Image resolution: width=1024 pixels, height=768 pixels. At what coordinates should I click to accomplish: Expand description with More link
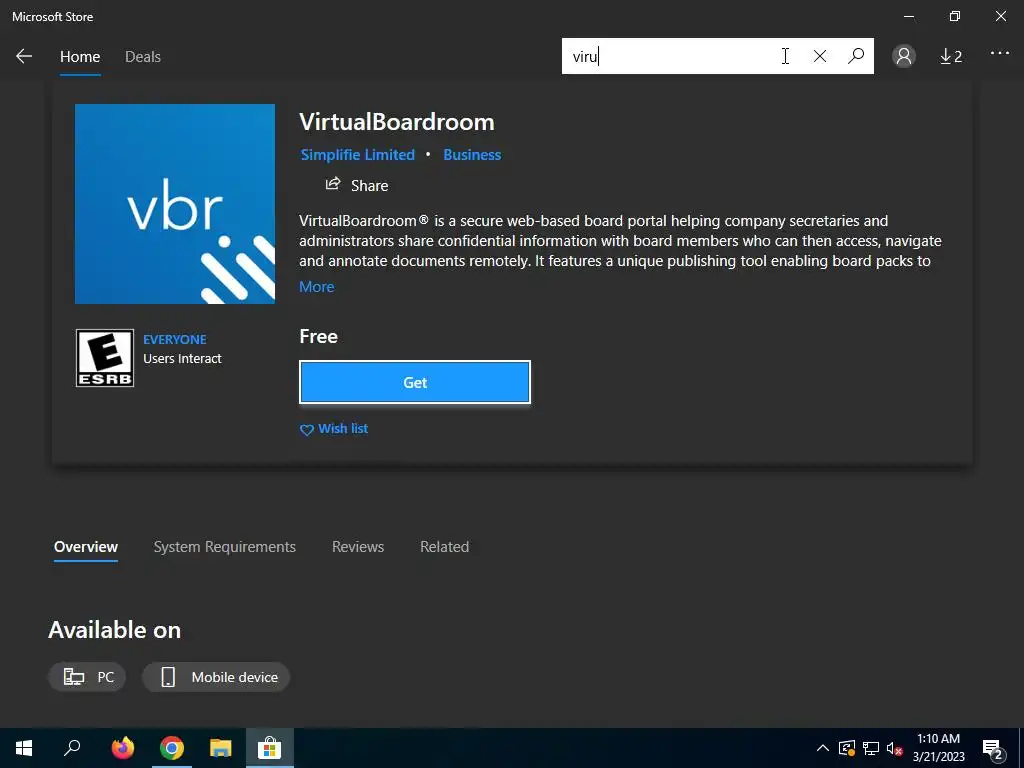click(317, 287)
